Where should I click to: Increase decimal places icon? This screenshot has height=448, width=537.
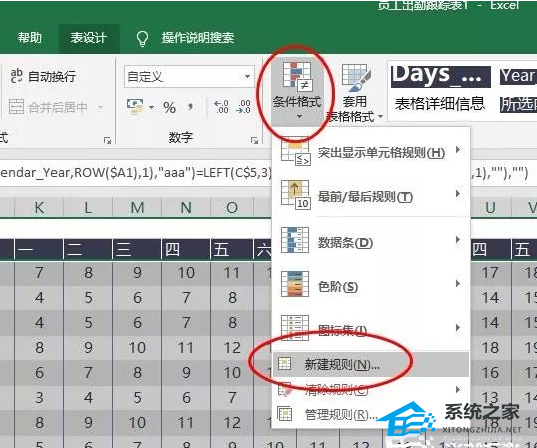pos(221,107)
